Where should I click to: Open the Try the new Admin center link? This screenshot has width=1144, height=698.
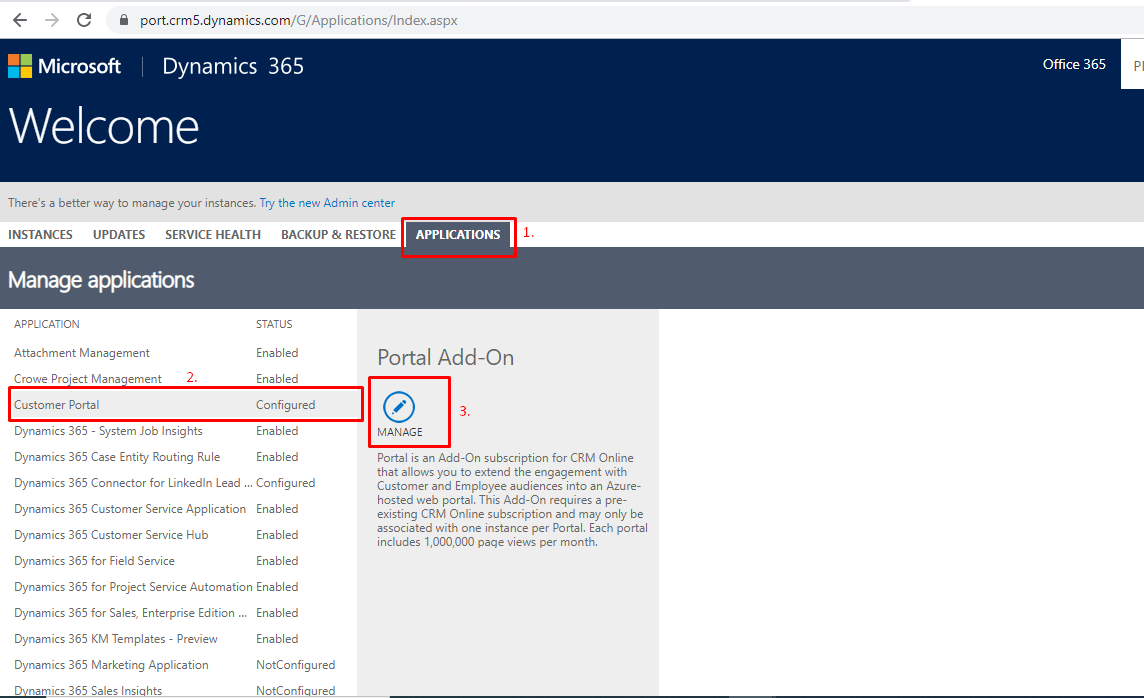(x=327, y=203)
